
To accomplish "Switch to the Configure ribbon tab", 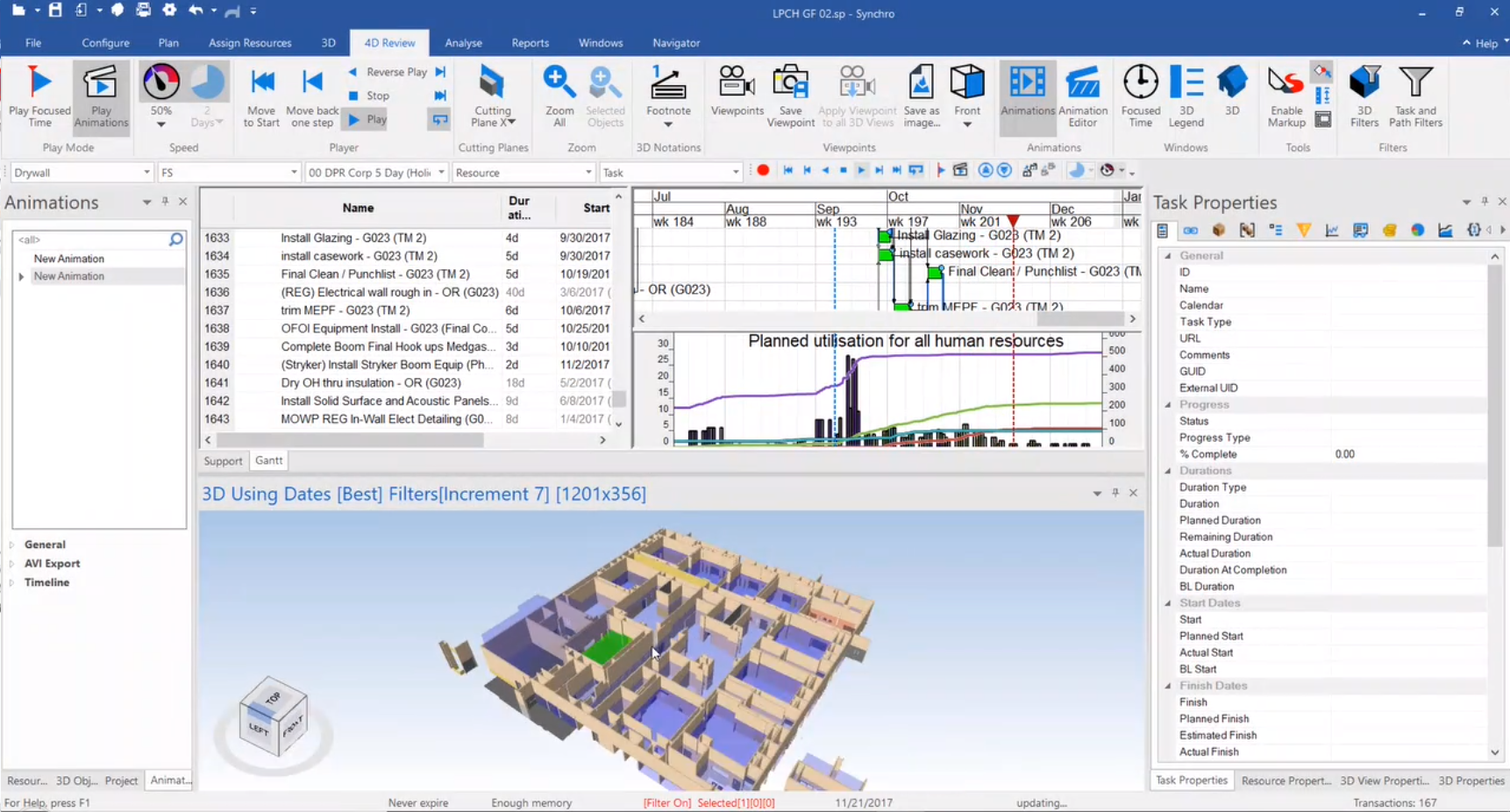I will (105, 42).
